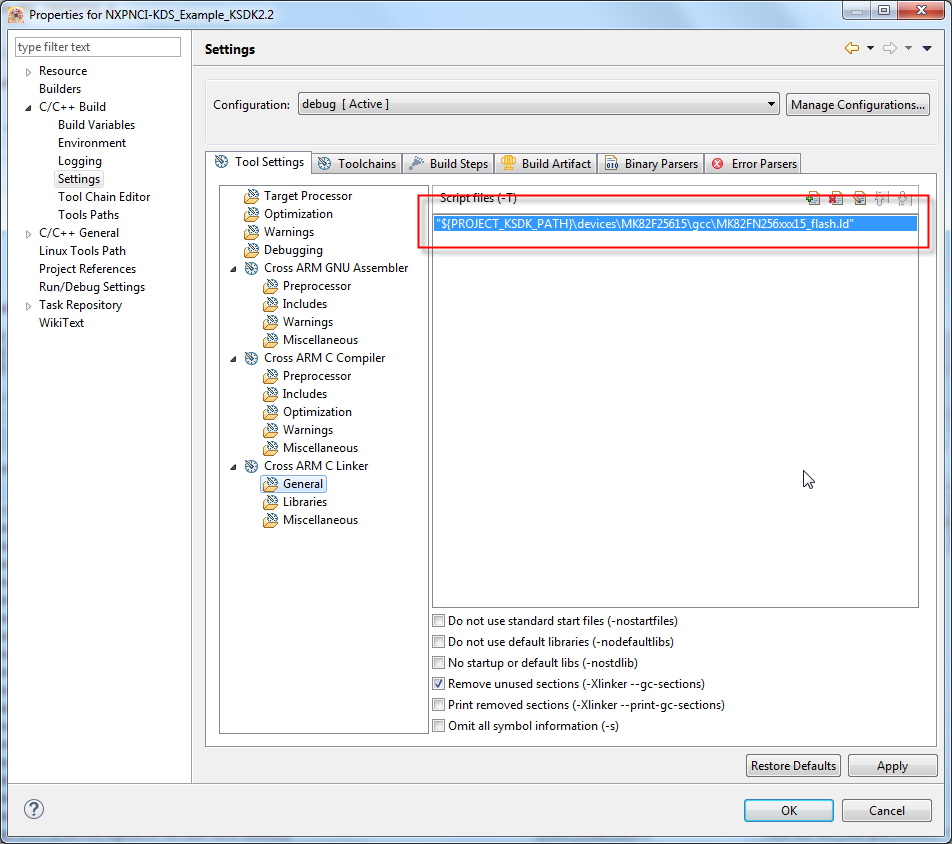
Task: Expand the C/C++ General node
Action: 29,234
